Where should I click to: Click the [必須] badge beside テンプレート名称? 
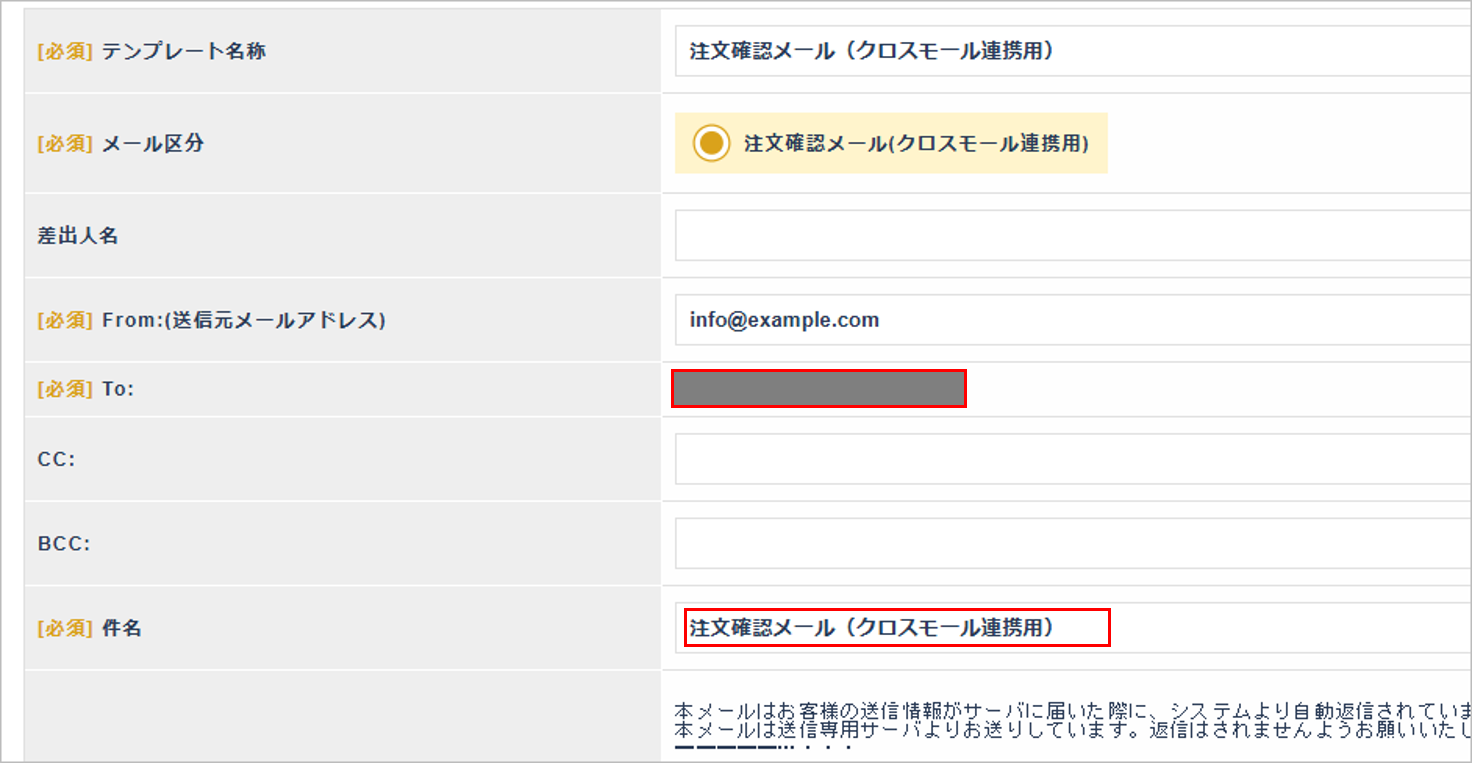coord(65,51)
